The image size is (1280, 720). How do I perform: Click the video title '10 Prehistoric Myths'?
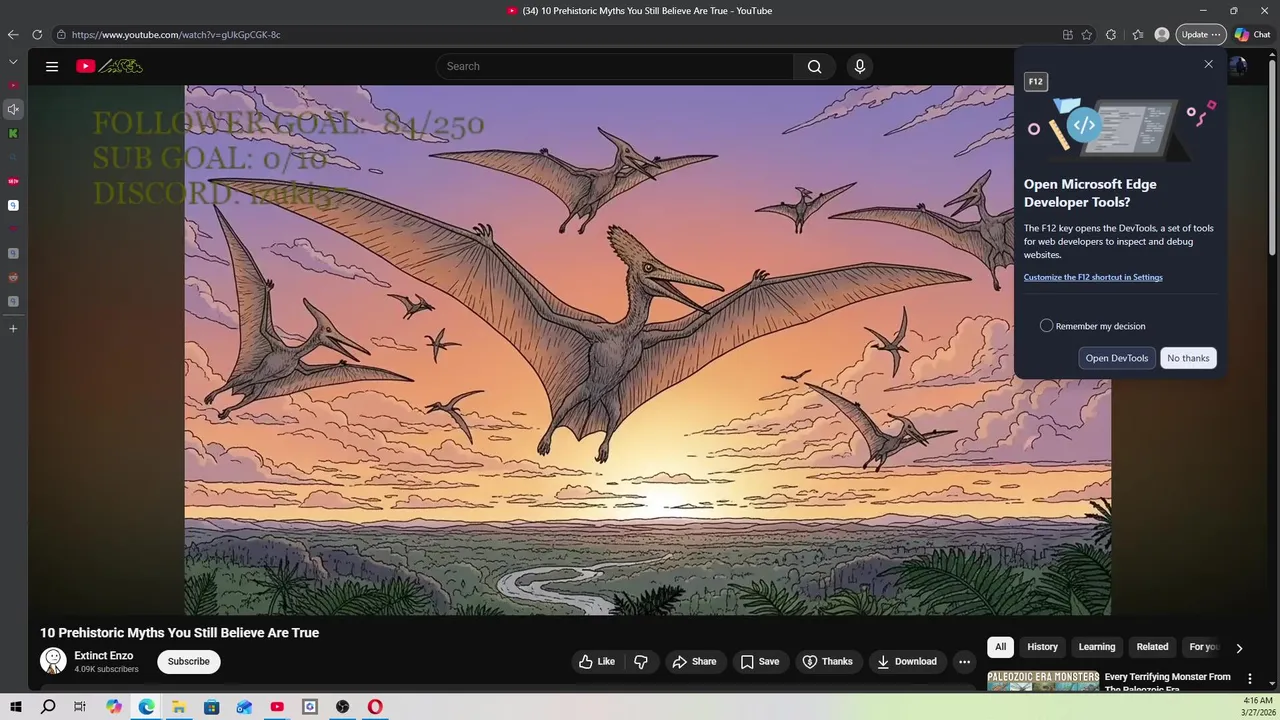coord(179,633)
